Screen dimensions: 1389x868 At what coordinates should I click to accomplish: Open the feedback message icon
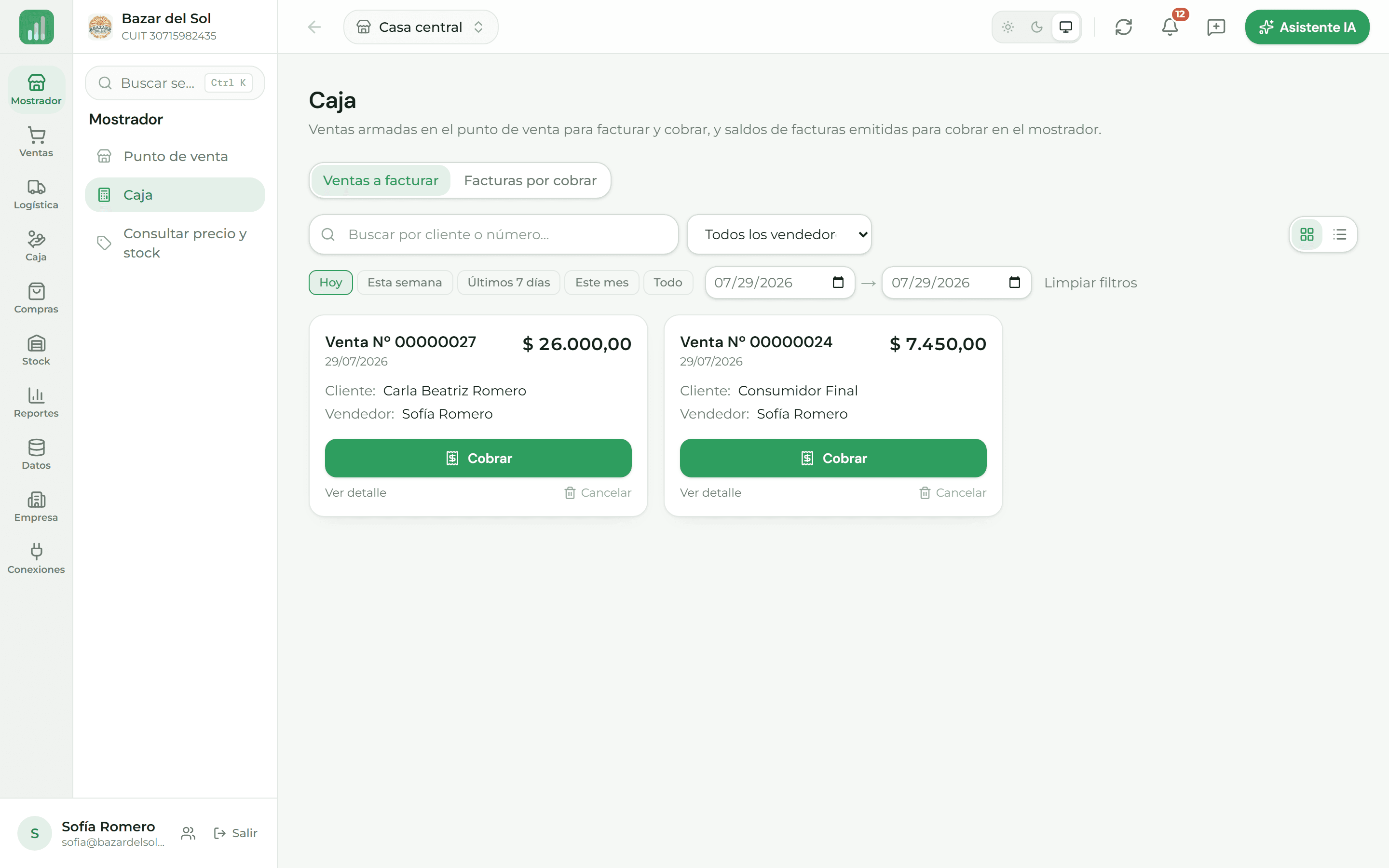point(1216,27)
